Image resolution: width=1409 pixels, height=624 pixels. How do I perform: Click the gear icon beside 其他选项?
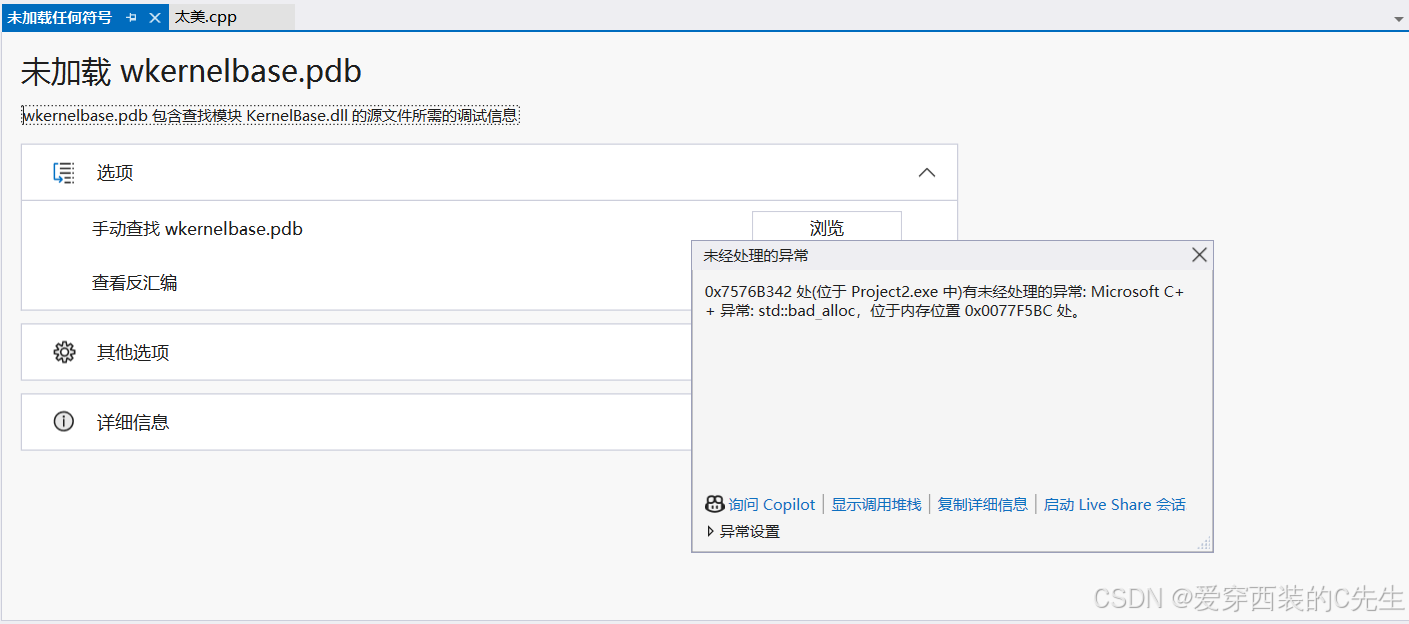64,352
